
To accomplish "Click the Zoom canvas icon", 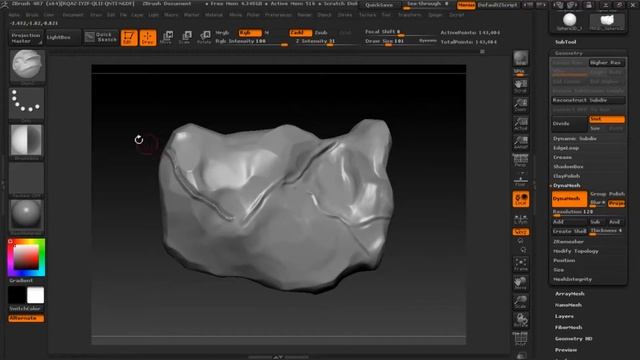I will (520, 105).
